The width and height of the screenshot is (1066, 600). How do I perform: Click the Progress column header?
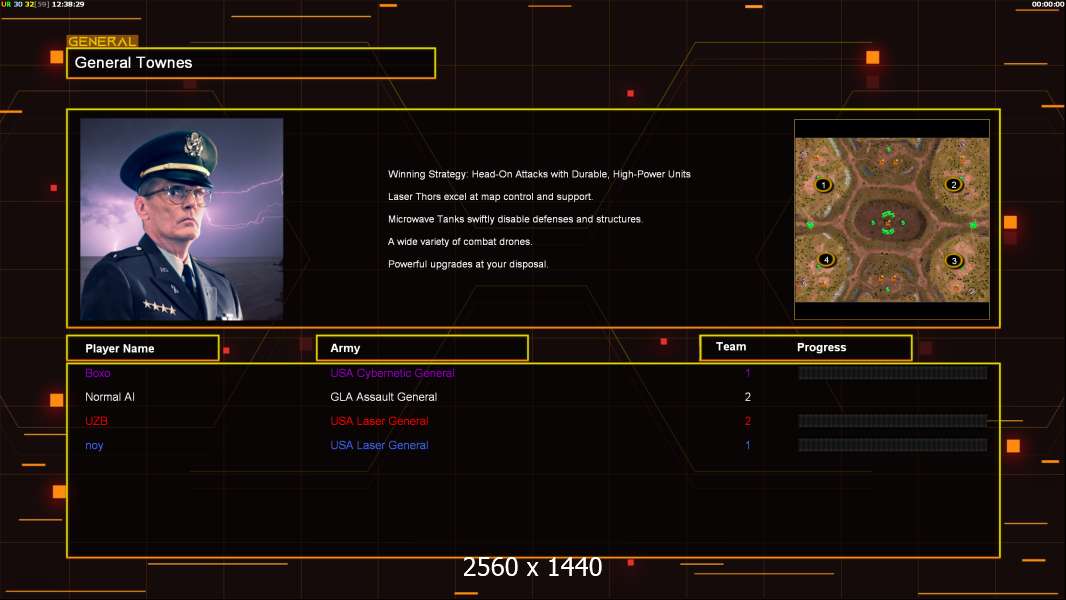point(821,348)
